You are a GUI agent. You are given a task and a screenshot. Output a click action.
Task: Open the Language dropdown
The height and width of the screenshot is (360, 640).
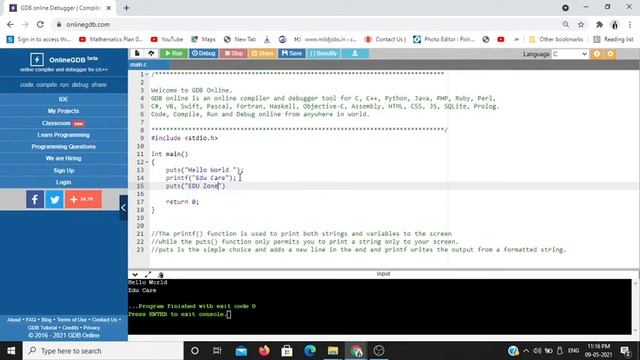570,54
